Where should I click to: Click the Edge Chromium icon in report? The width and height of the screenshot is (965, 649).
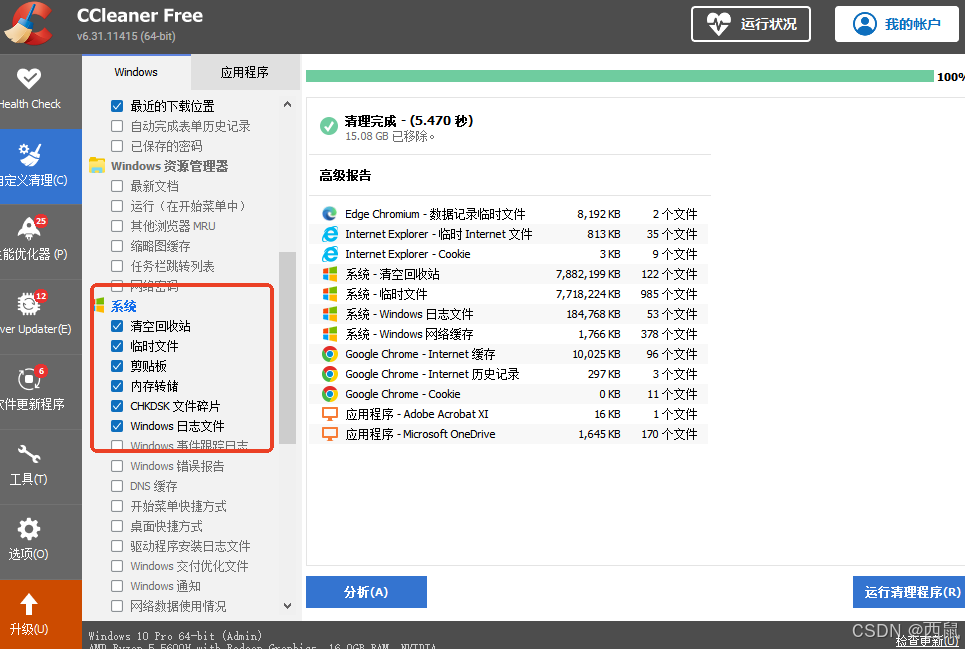click(x=330, y=213)
